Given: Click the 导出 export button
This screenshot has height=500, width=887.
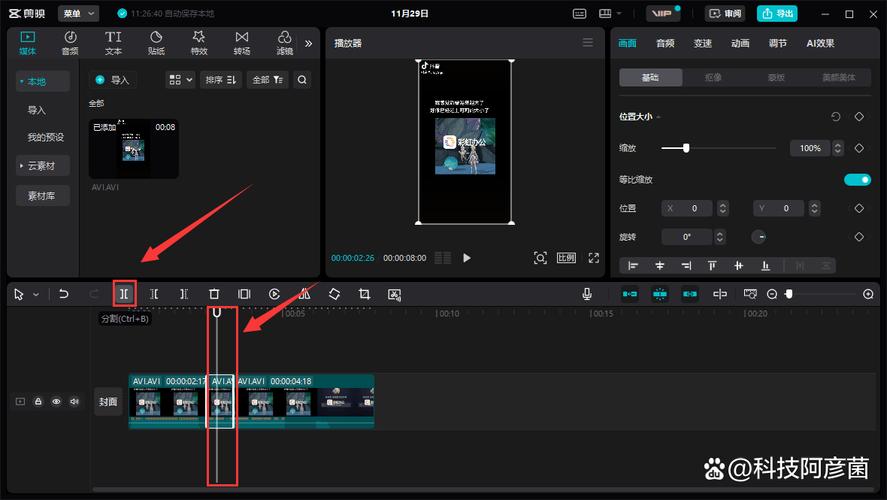Looking at the screenshot, I should click(x=778, y=13).
